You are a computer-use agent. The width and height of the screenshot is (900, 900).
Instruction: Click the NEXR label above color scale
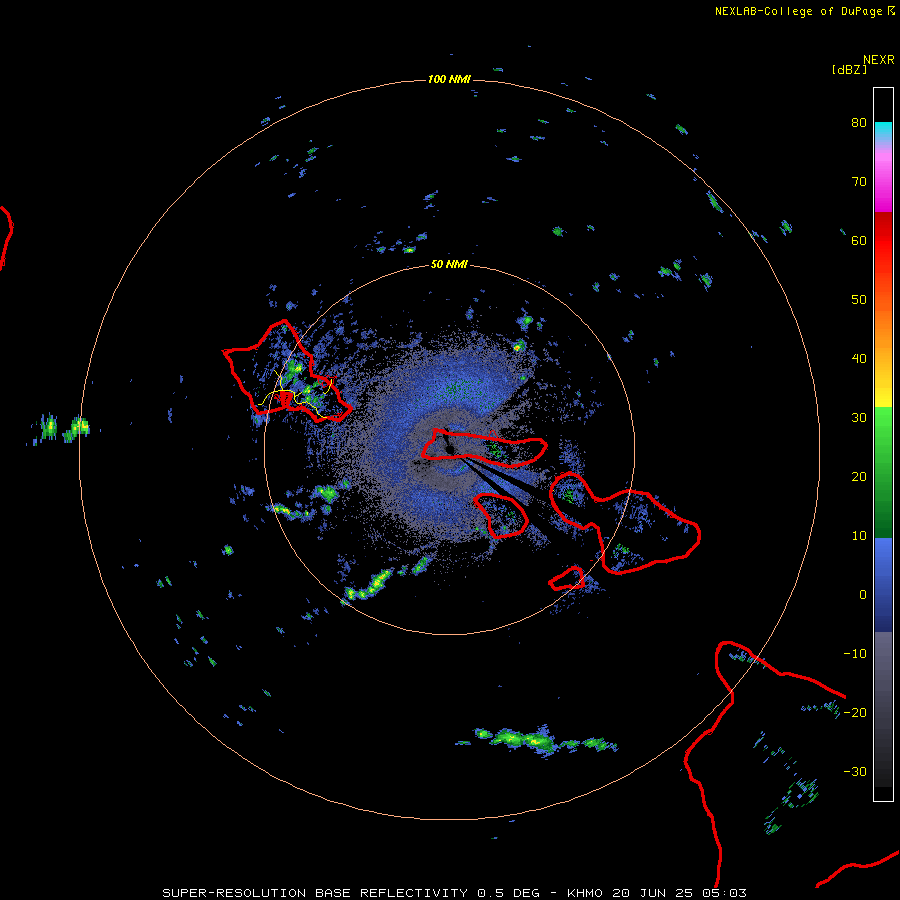[879, 60]
